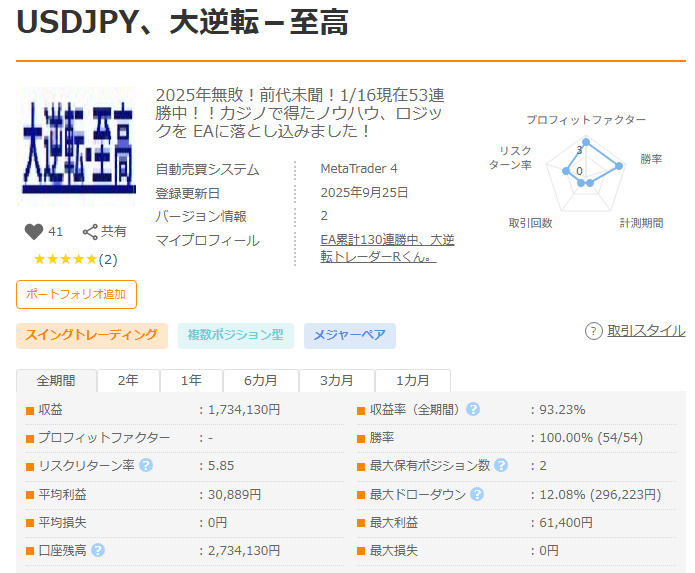Open help icon beside リスクリターン率
This screenshot has height=573, width=695.
(x=146, y=465)
